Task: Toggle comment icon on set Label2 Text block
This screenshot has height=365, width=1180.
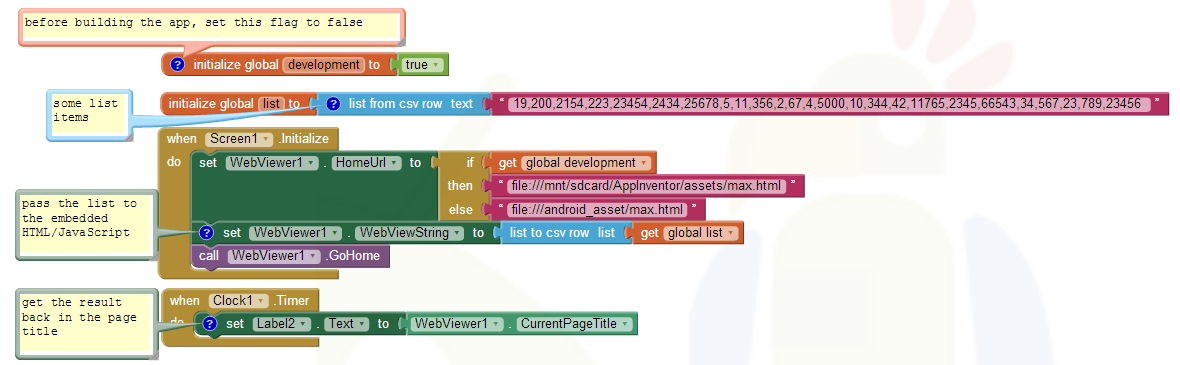Action: tap(211, 324)
